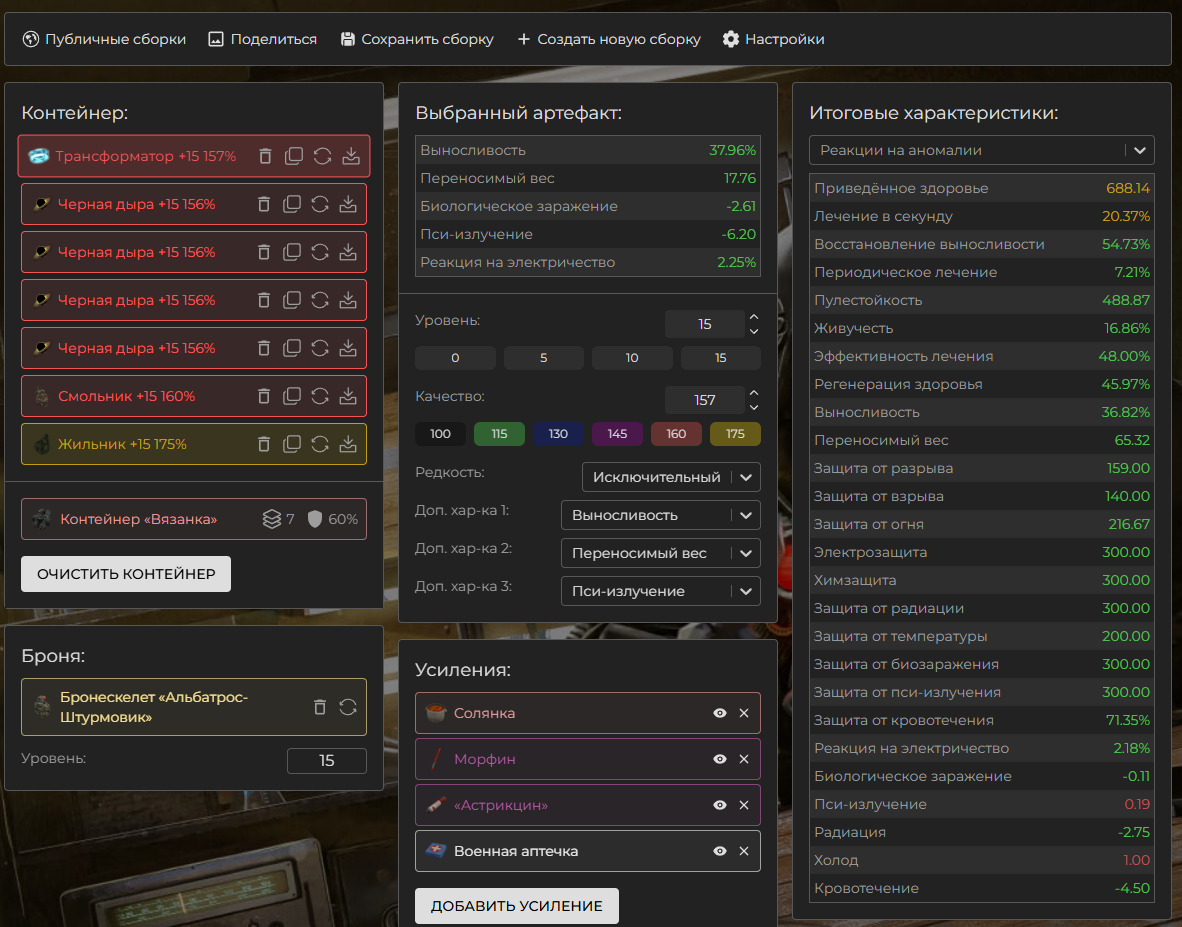
Task: Toggle visibility of the Солянка boost
Action: (x=719, y=713)
